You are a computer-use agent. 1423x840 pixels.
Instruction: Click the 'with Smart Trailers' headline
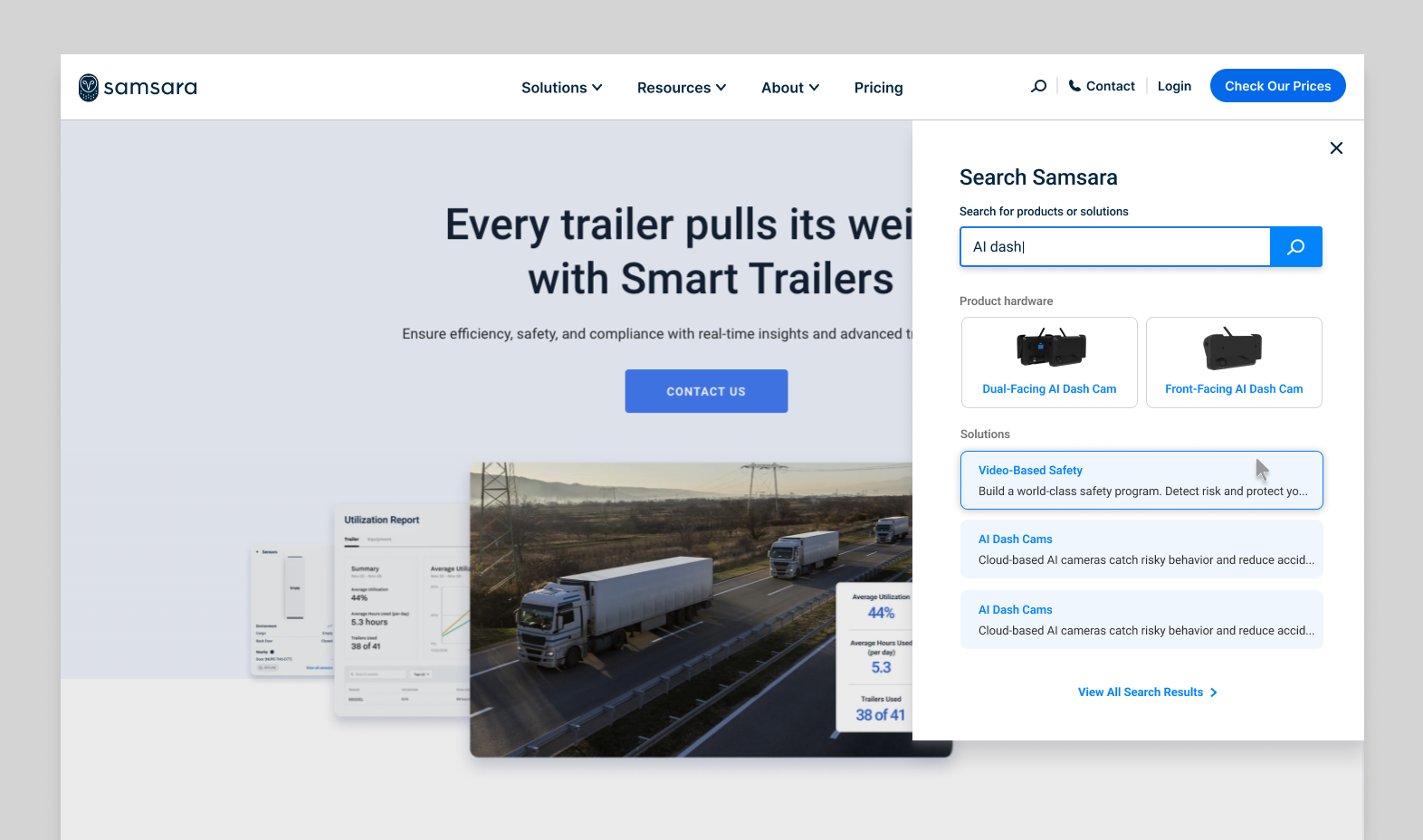(711, 279)
